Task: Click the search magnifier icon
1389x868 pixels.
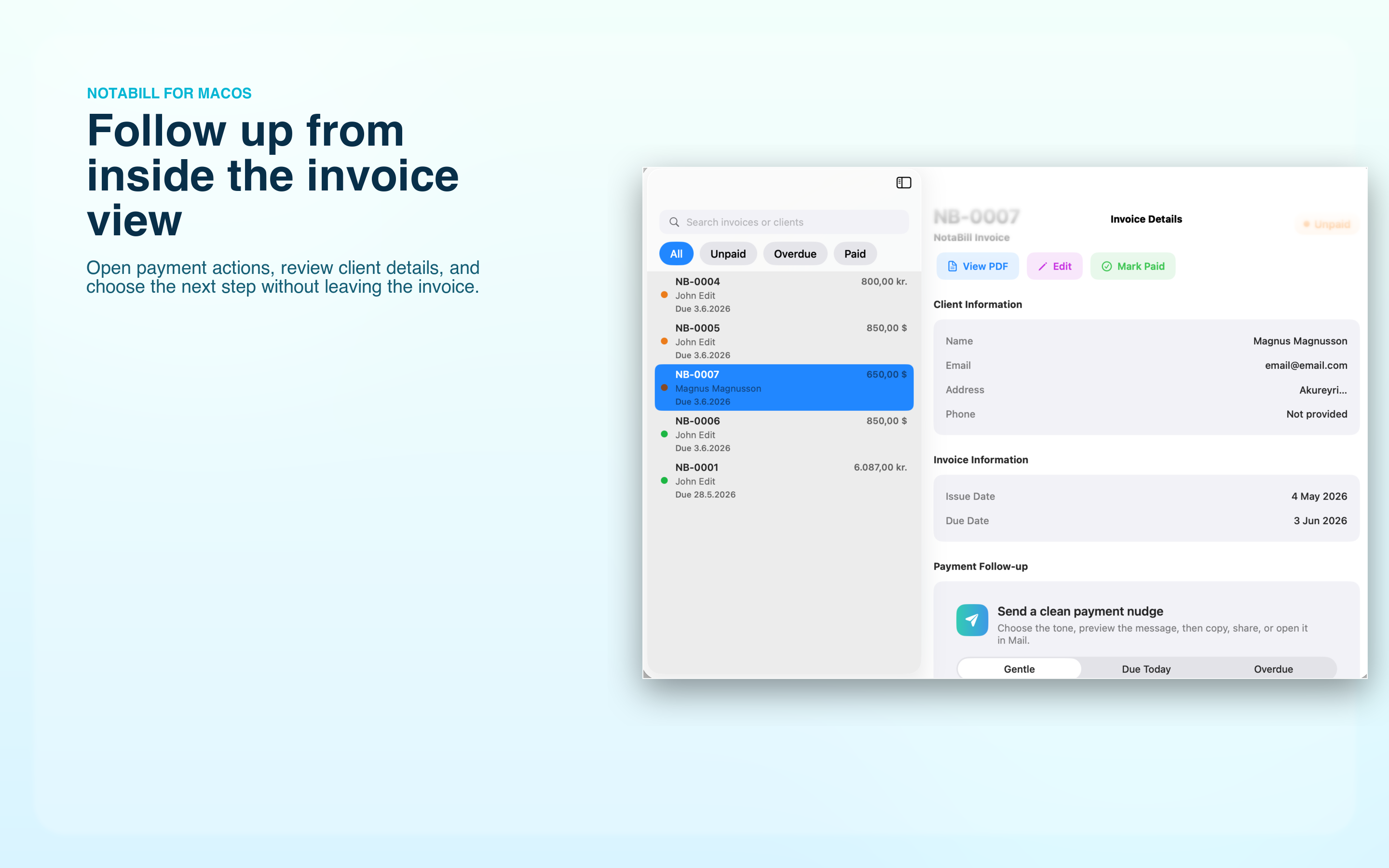Action: 674,222
